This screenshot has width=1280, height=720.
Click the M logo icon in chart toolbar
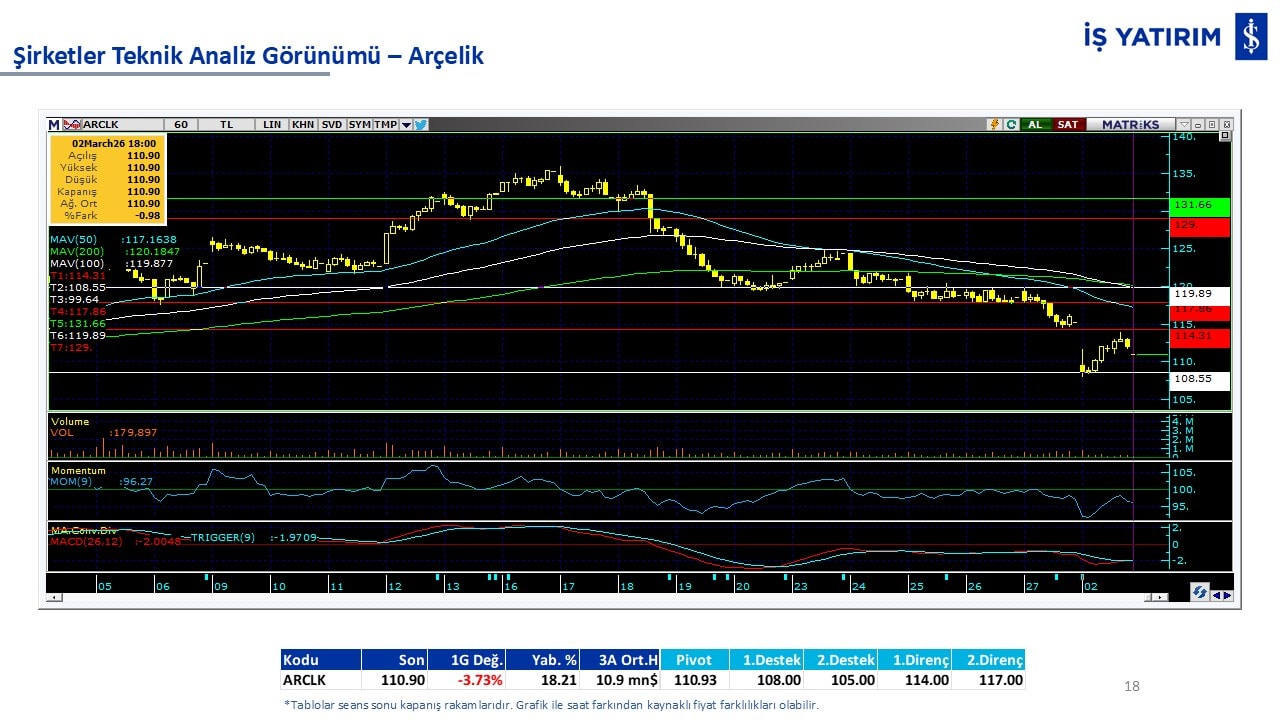[54, 125]
